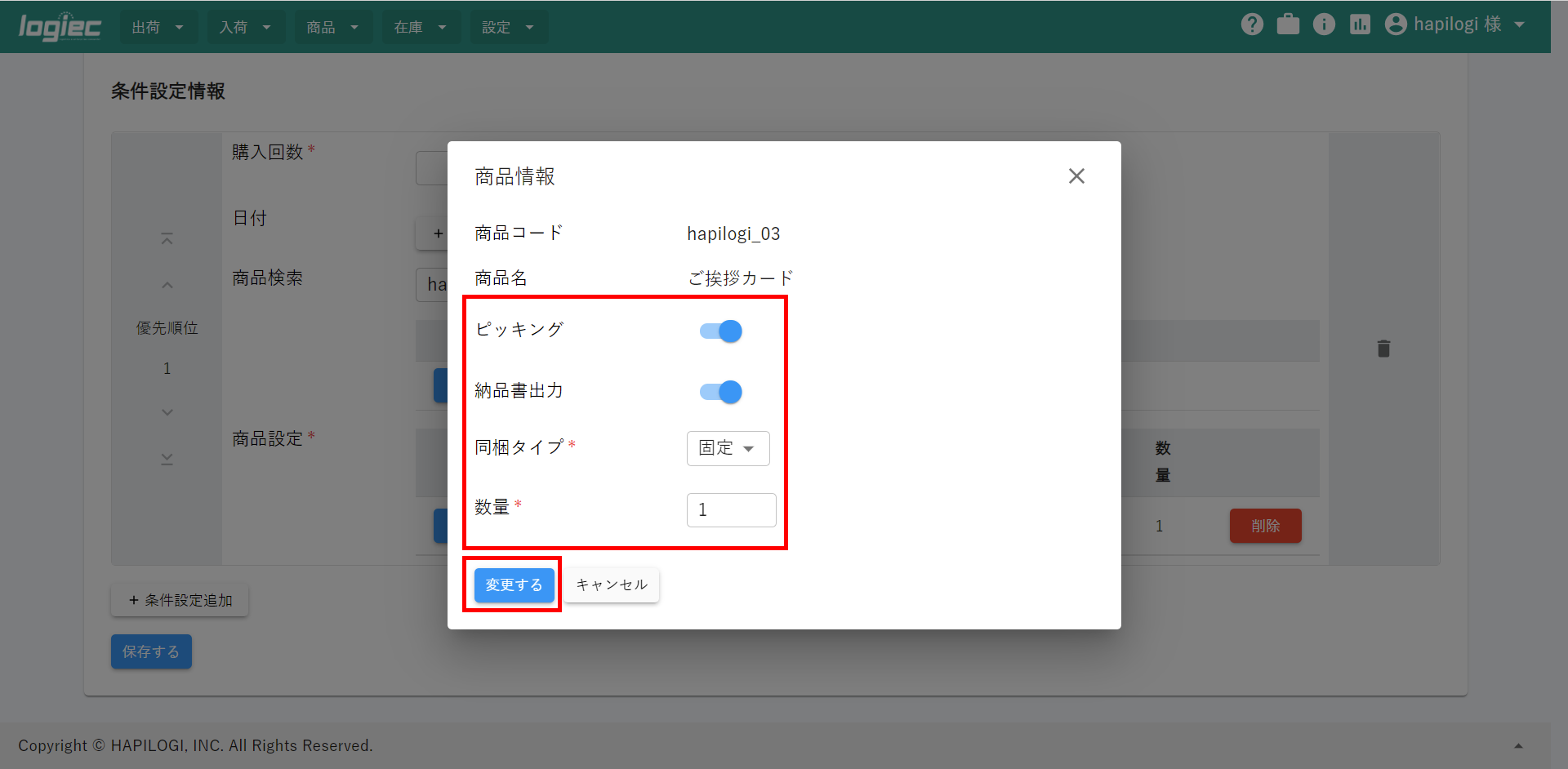Move priority to bottom arrow icon
The width and height of the screenshot is (1568, 769).
(167, 459)
